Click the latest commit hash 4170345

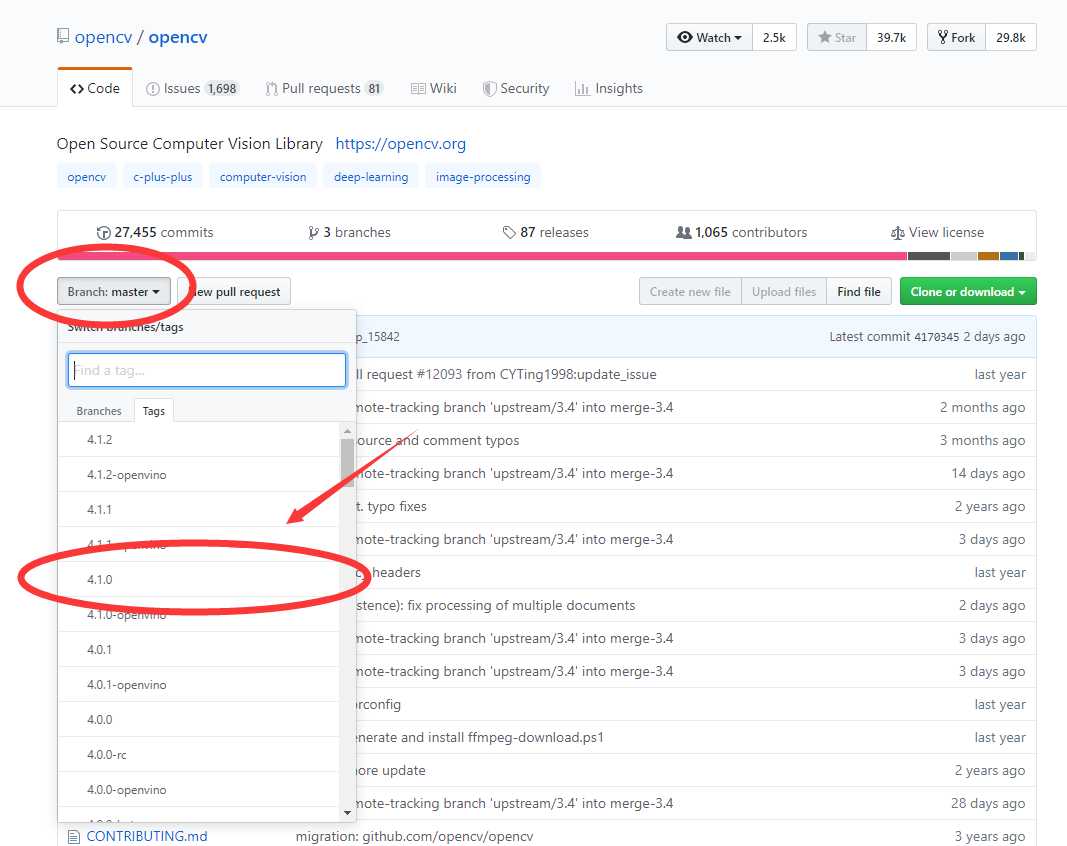[x=936, y=337]
